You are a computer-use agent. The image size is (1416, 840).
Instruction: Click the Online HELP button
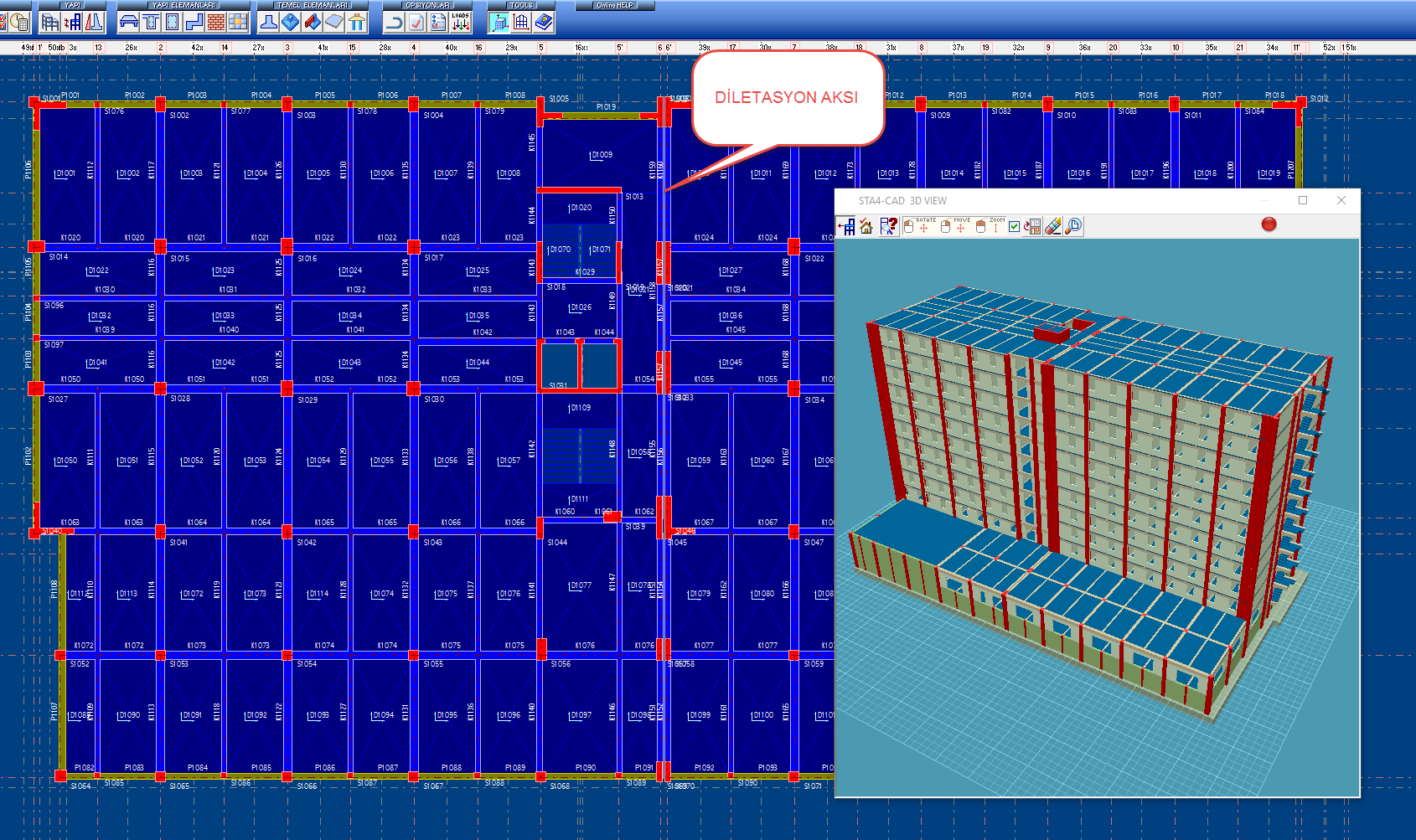(x=615, y=5)
